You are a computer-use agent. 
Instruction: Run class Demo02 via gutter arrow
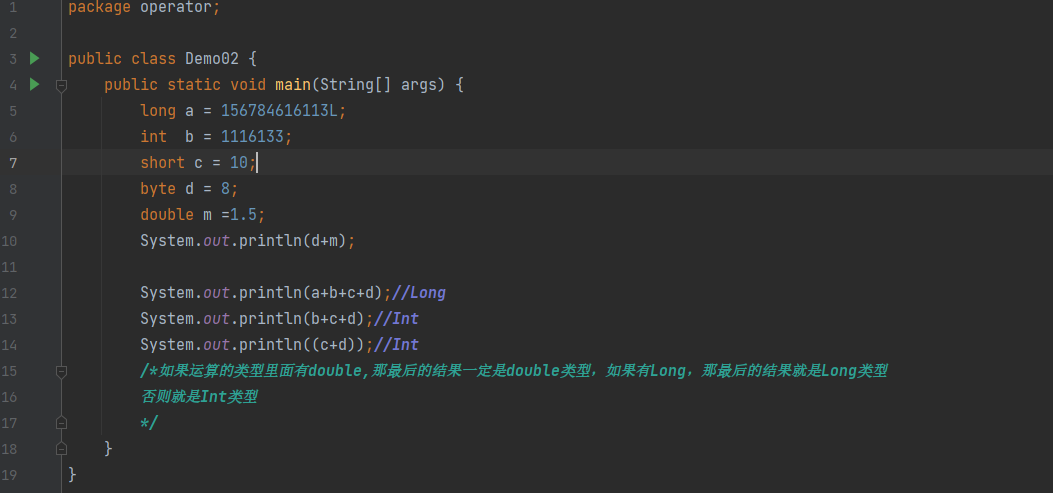click(x=35, y=58)
